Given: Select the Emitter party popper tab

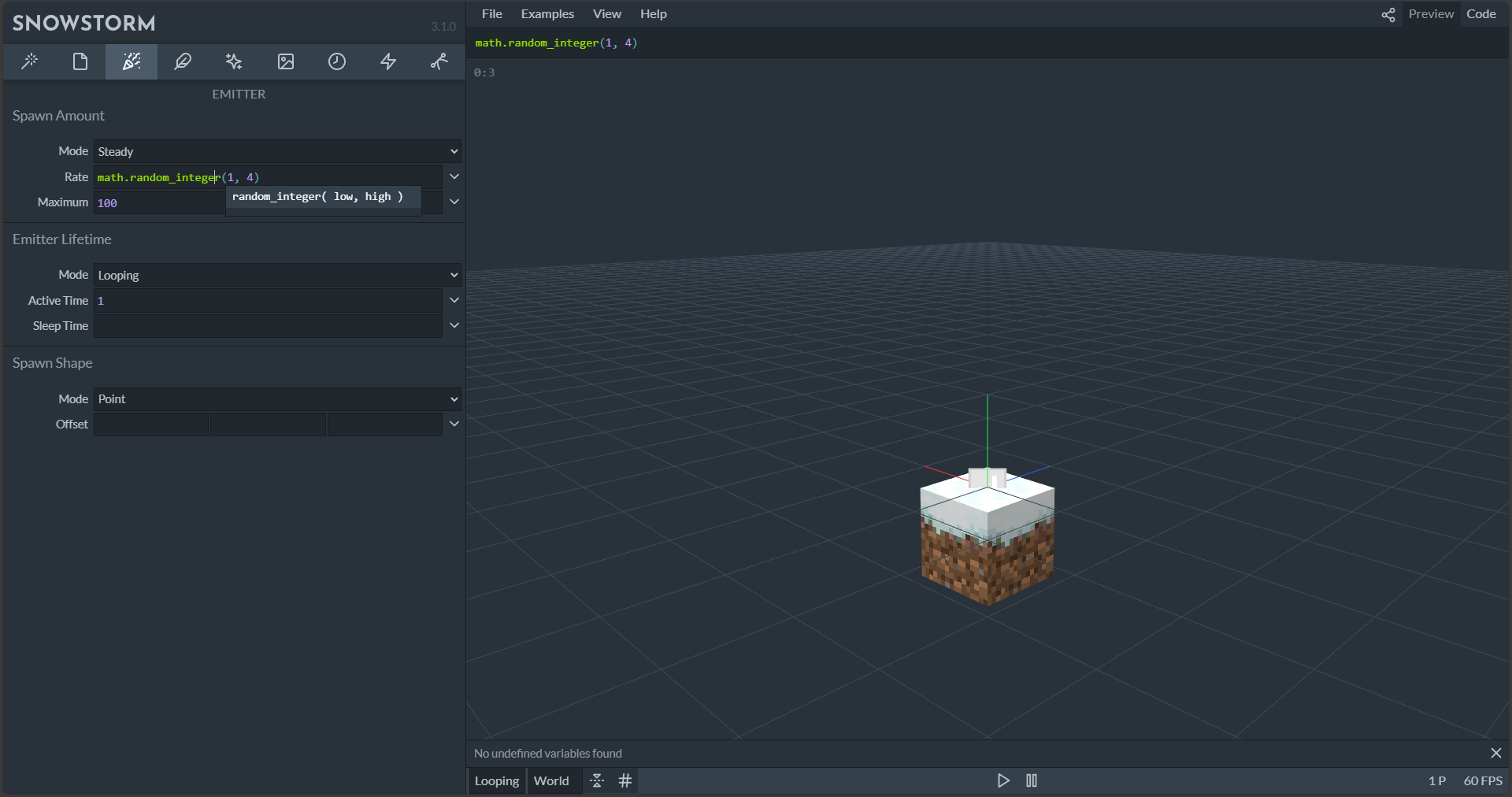Looking at the screenshot, I should 132,61.
